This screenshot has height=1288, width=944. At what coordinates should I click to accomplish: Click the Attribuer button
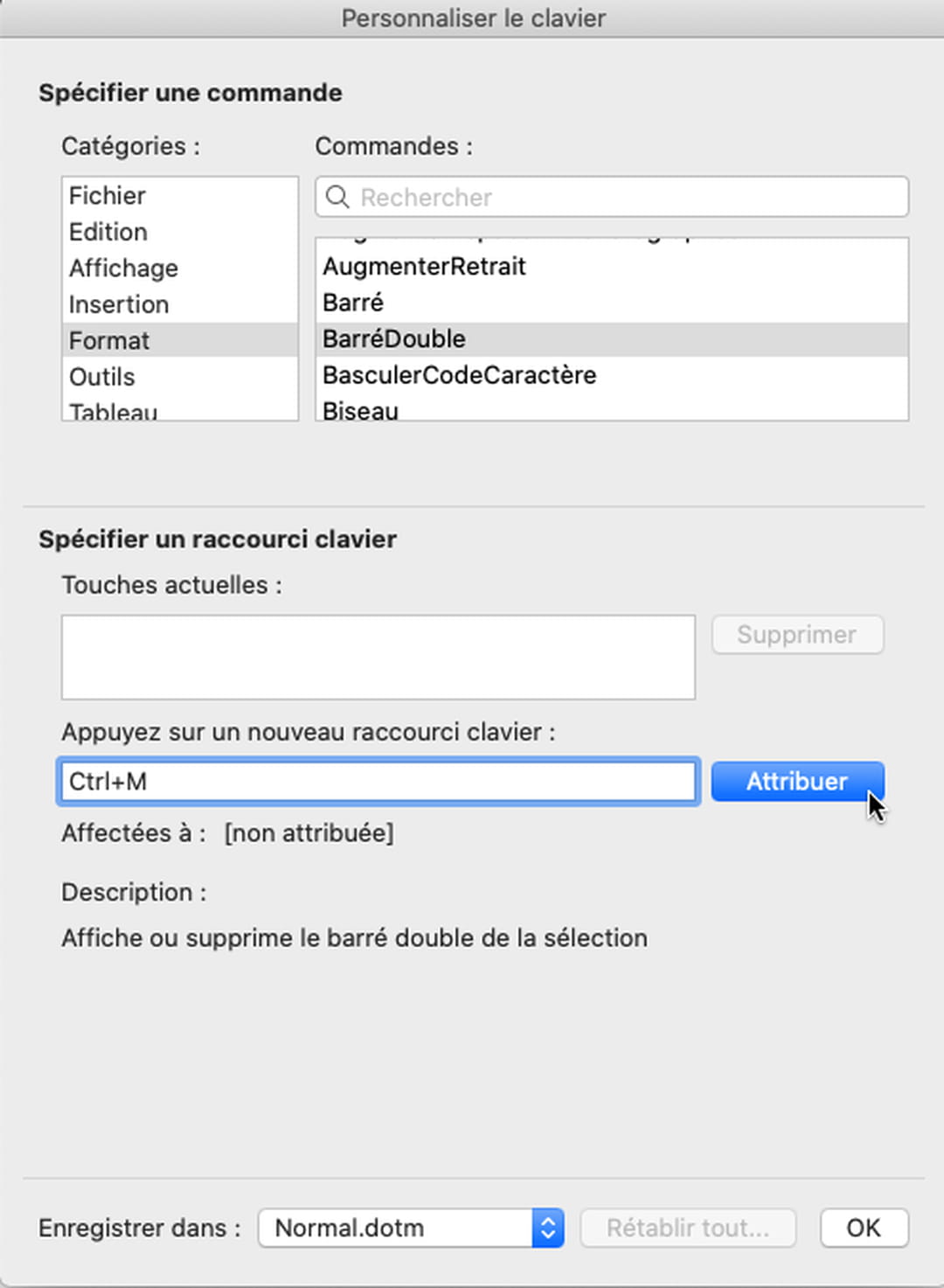click(x=795, y=781)
